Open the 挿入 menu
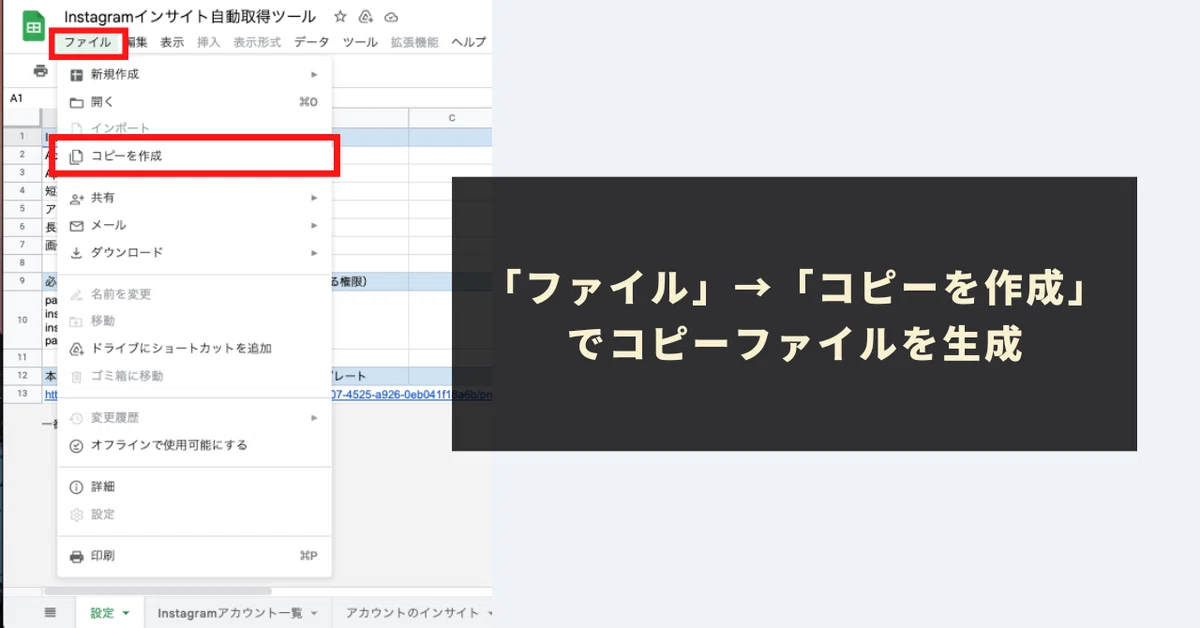The image size is (1200, 628). pyautogui.click(x=209, y=42)
